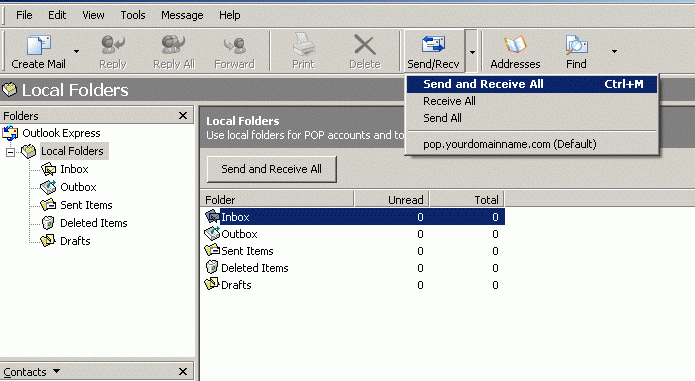Open the Find dropdown arrow
Viewport: 695px width, 381px height.
click(x=614, y=51)
